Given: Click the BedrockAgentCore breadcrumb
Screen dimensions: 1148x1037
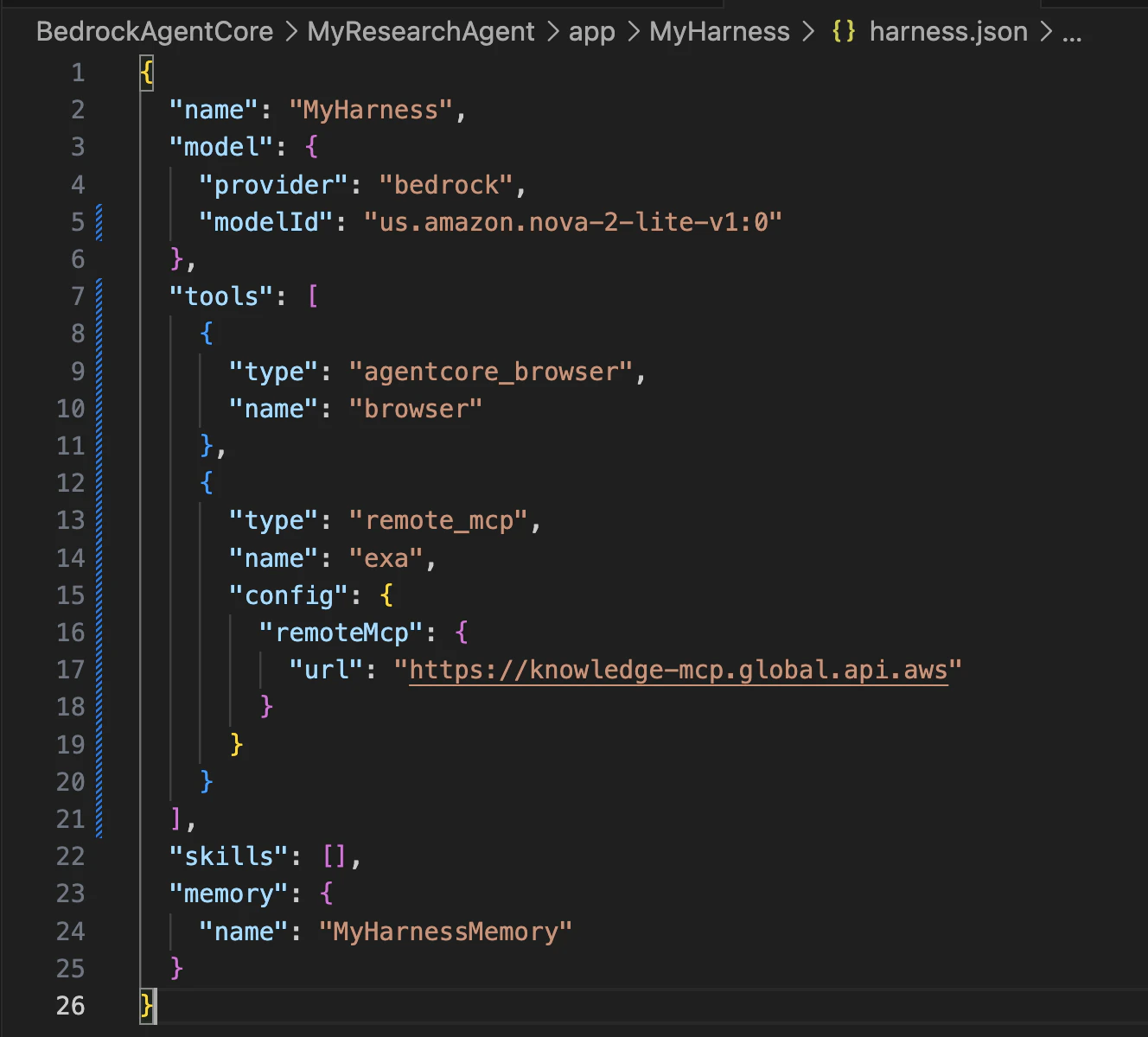Looking at the screenshot, I should pyautogui.click(x=155, y=32).
